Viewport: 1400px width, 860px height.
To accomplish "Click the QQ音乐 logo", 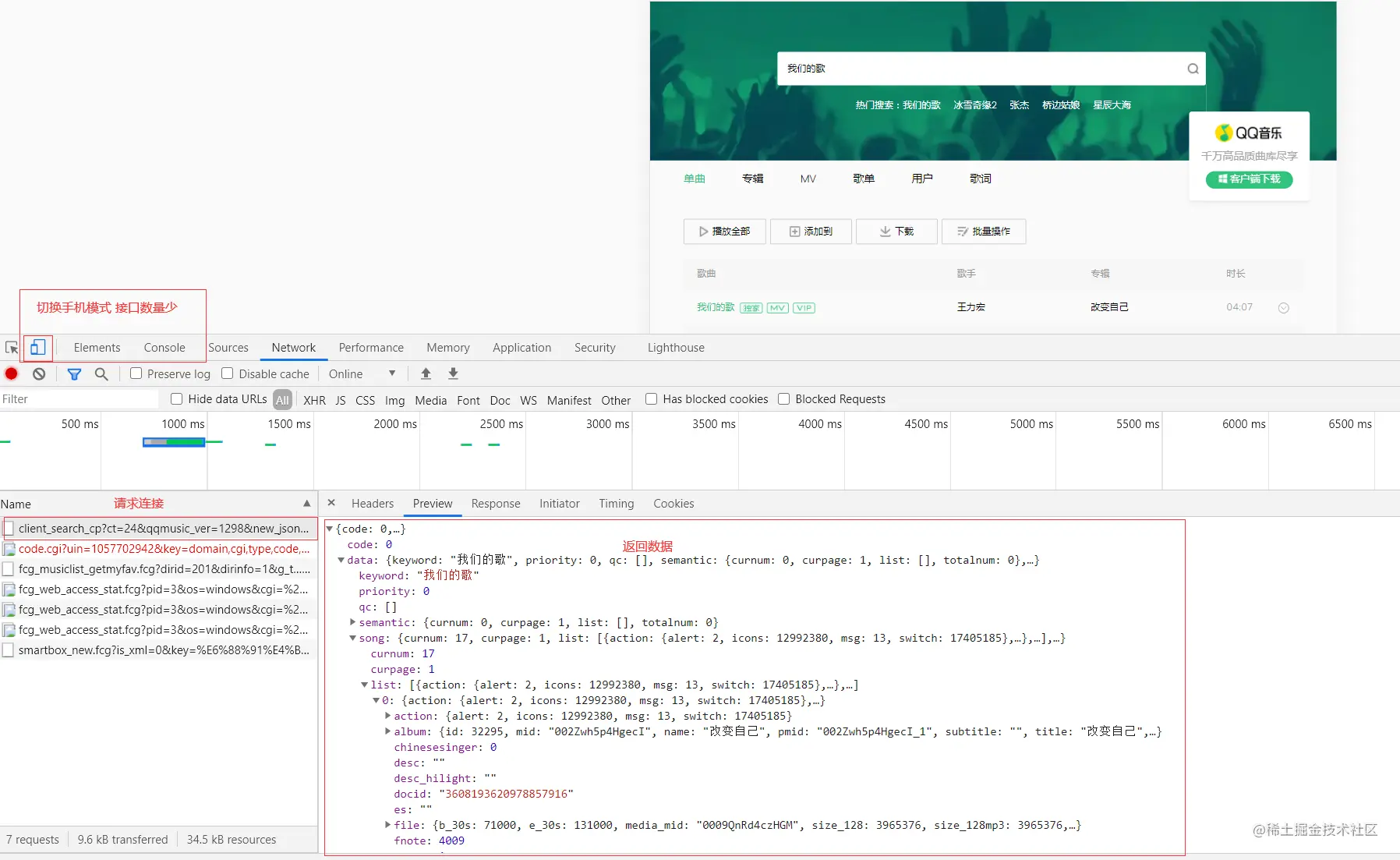I will pyautogui.click(x=1249, y=133).
